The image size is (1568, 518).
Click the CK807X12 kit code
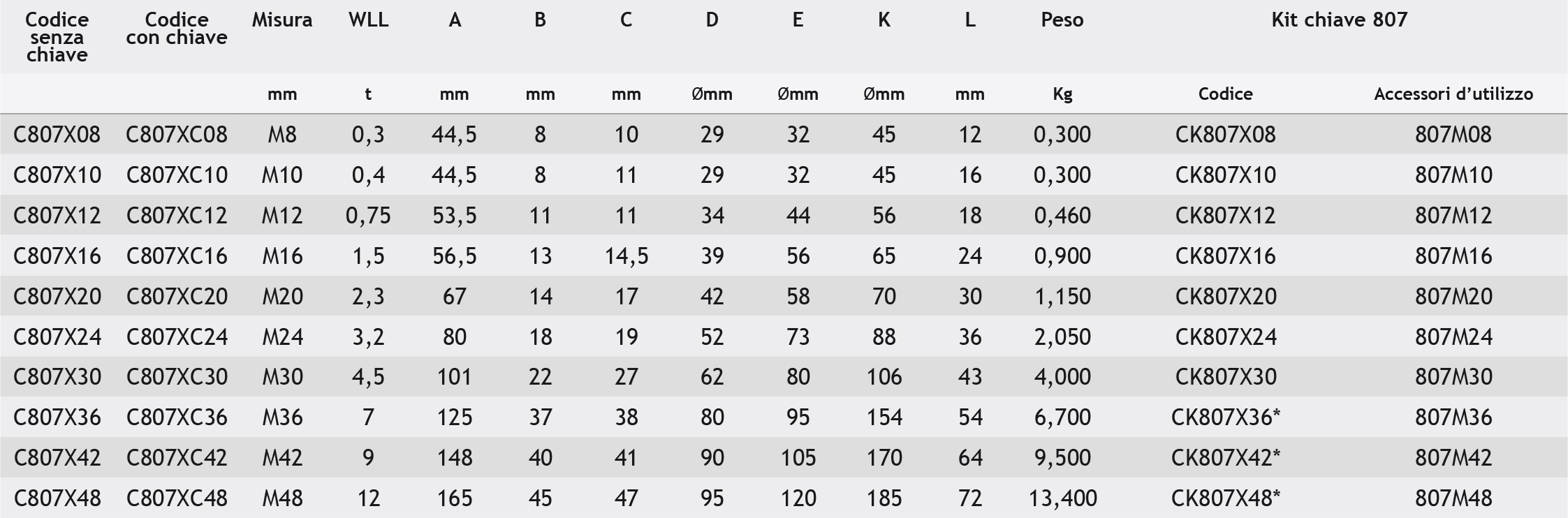[1225, 215]
